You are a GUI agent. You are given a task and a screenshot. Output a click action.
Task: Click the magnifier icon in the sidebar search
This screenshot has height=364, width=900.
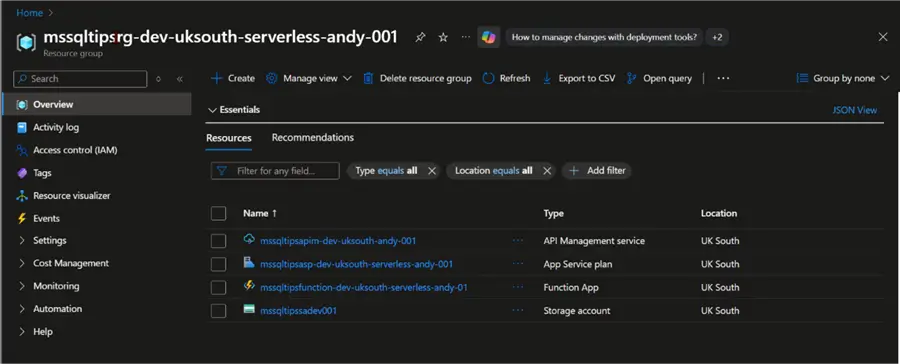click(22, 79)
